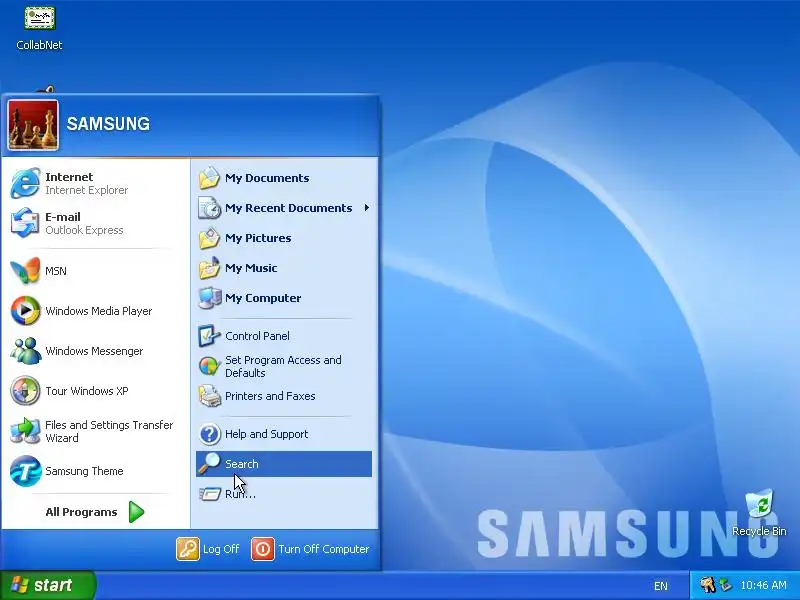Screen dimensions: 800x600
Task: Launch Internet Explorer icon in Start menu
Action: tap(25, 183)
